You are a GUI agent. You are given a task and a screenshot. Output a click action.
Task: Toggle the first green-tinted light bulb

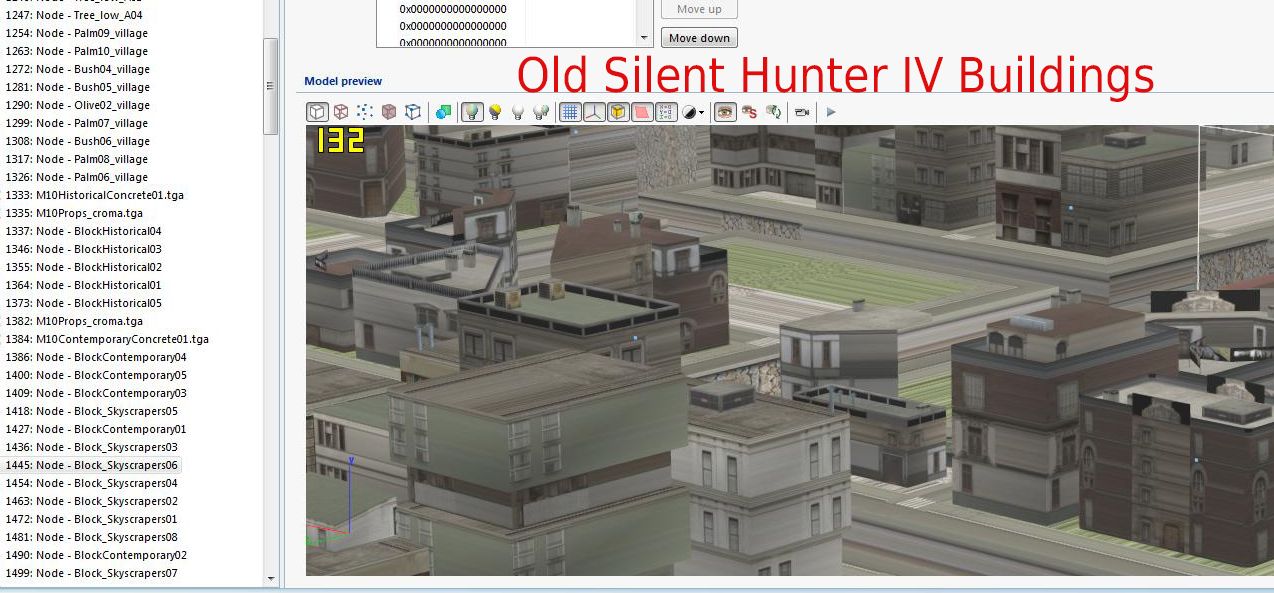[x=472, y=112]
